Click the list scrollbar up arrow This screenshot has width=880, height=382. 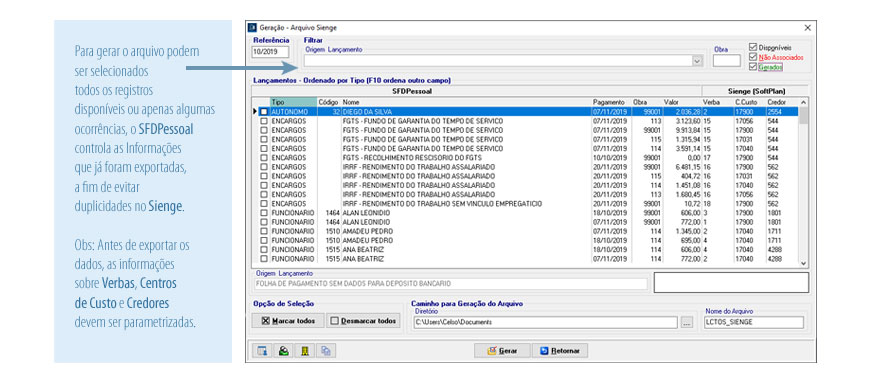click(x=803, y=103)
